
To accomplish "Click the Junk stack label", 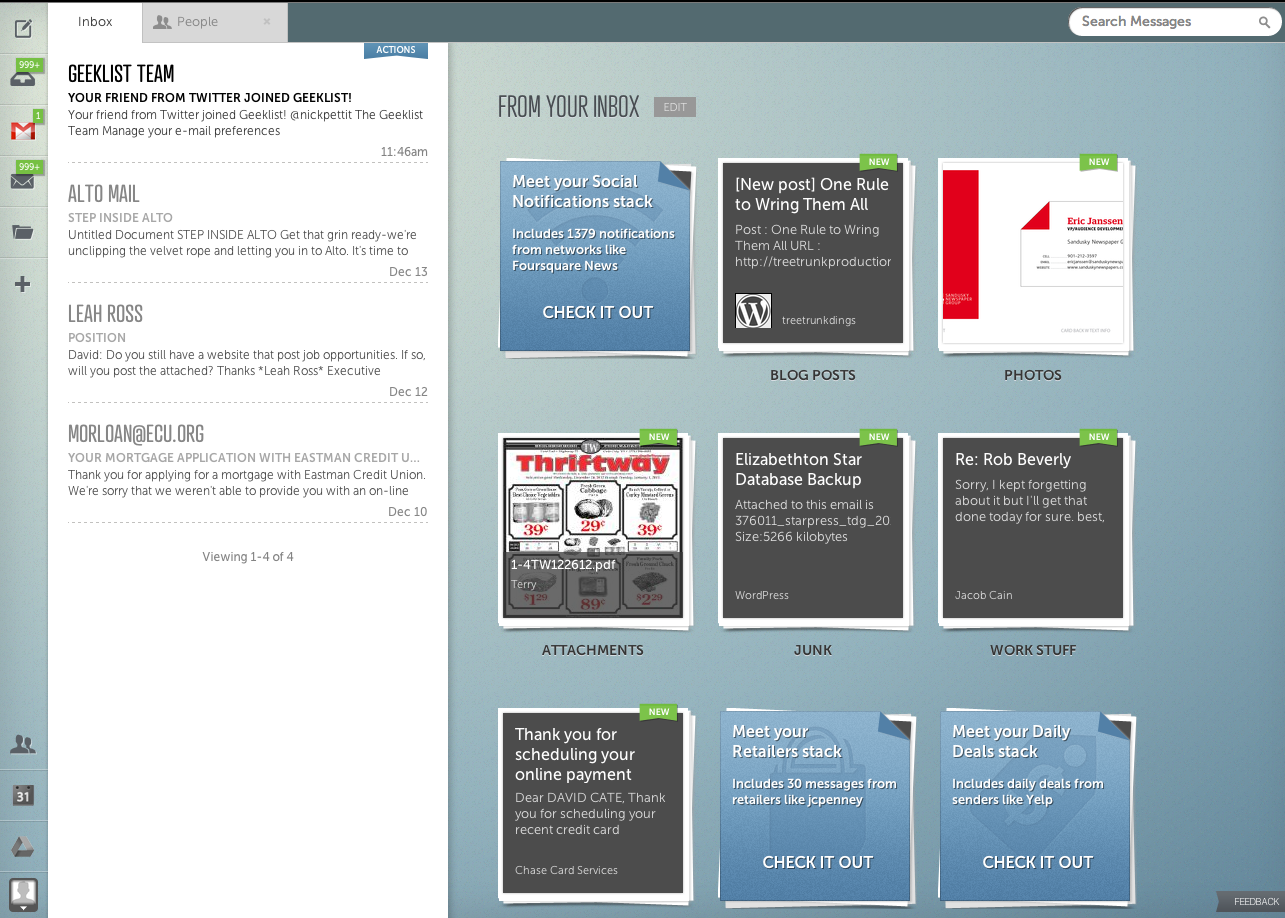I will (x=813, y=650).
